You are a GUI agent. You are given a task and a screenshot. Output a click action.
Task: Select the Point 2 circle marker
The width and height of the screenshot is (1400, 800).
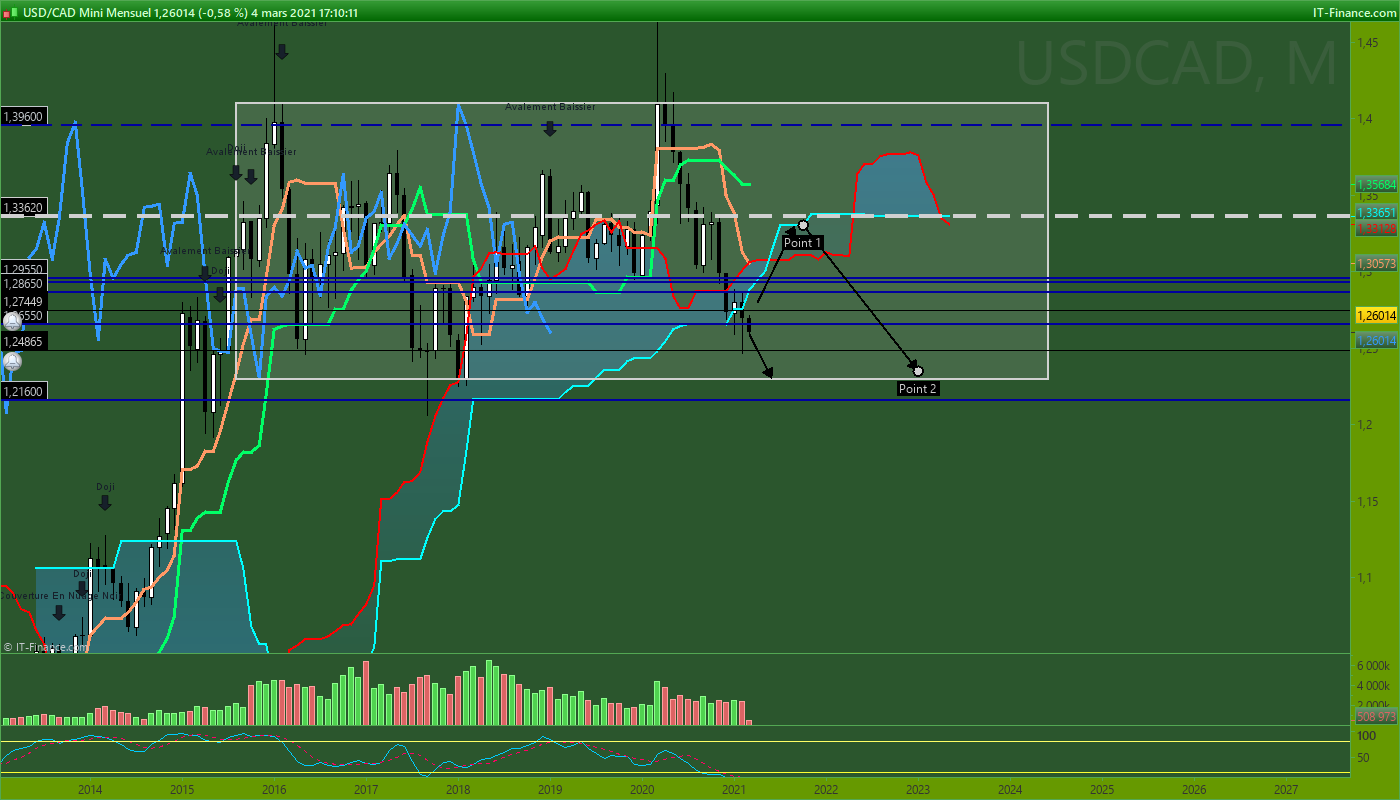point(919,371)
